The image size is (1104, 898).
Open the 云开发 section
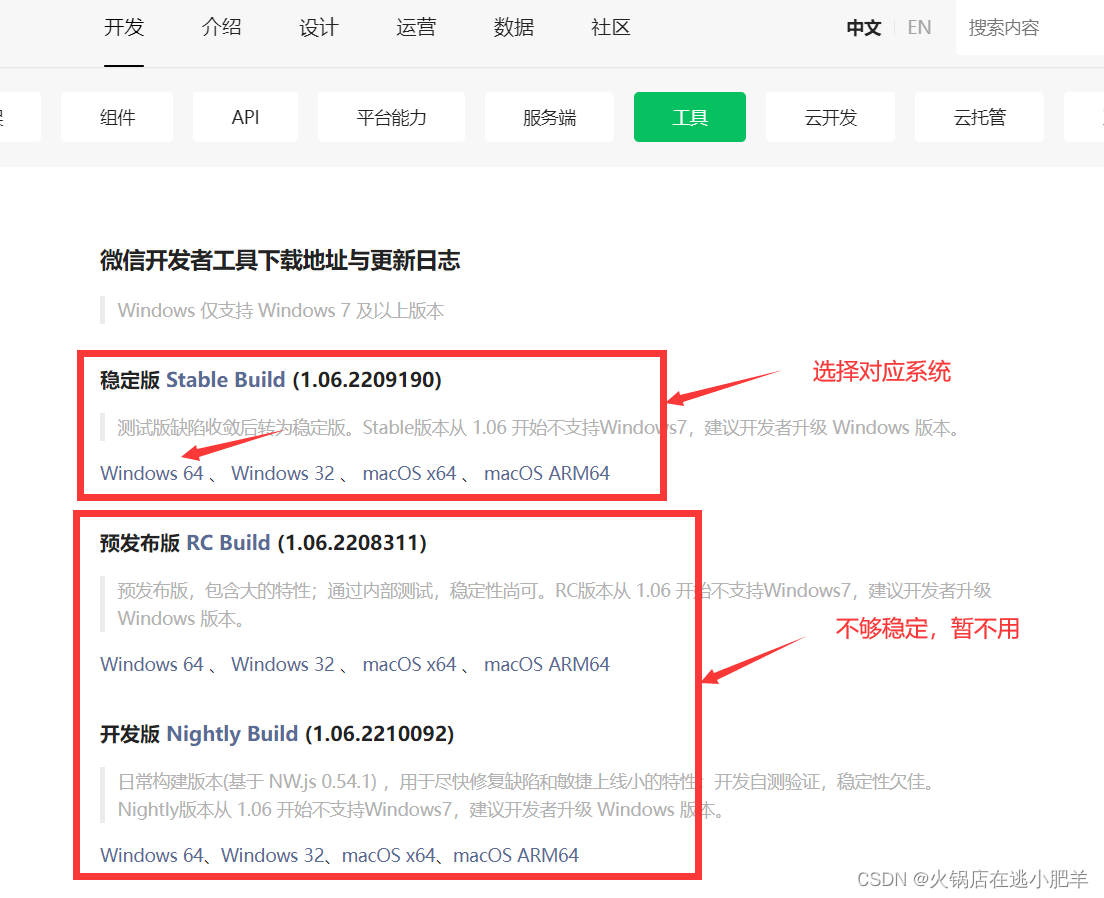(830, 117)
